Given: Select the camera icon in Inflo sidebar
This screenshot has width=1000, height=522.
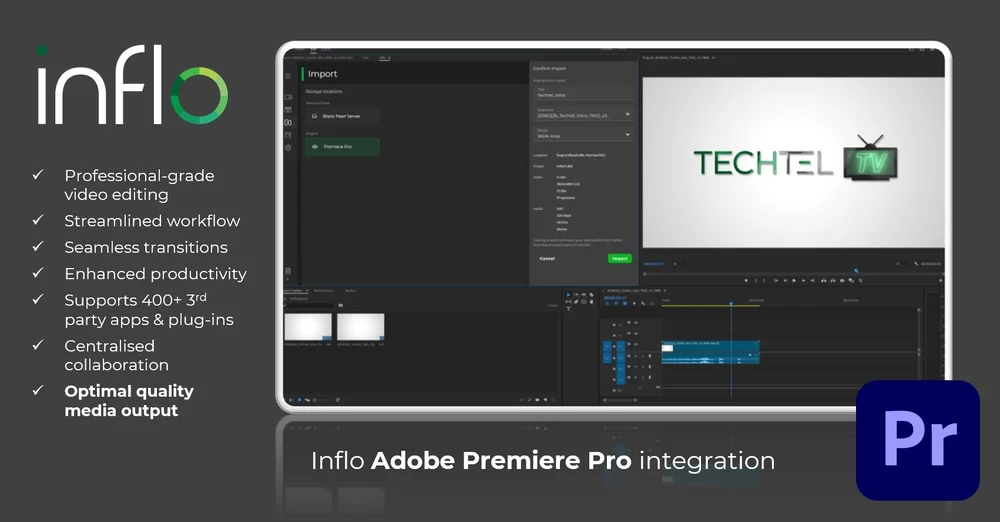Looking at the screenshot, I should click(288, 97).
